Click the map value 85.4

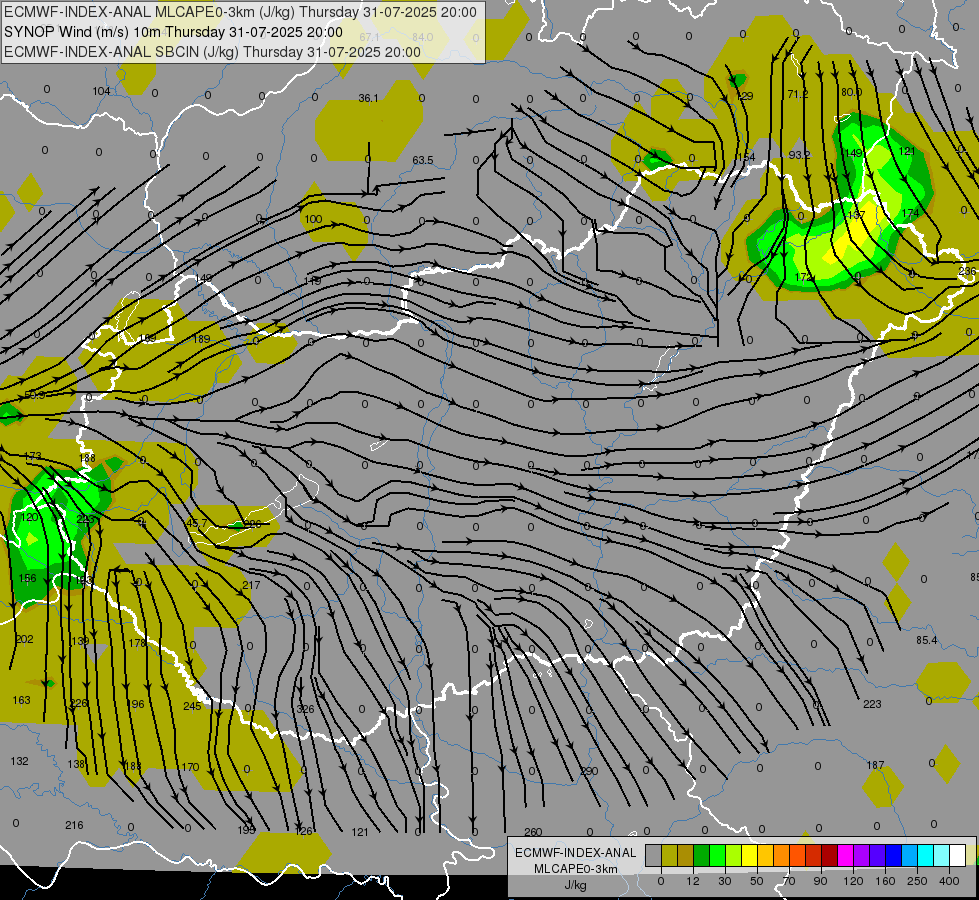click(927, 641)
